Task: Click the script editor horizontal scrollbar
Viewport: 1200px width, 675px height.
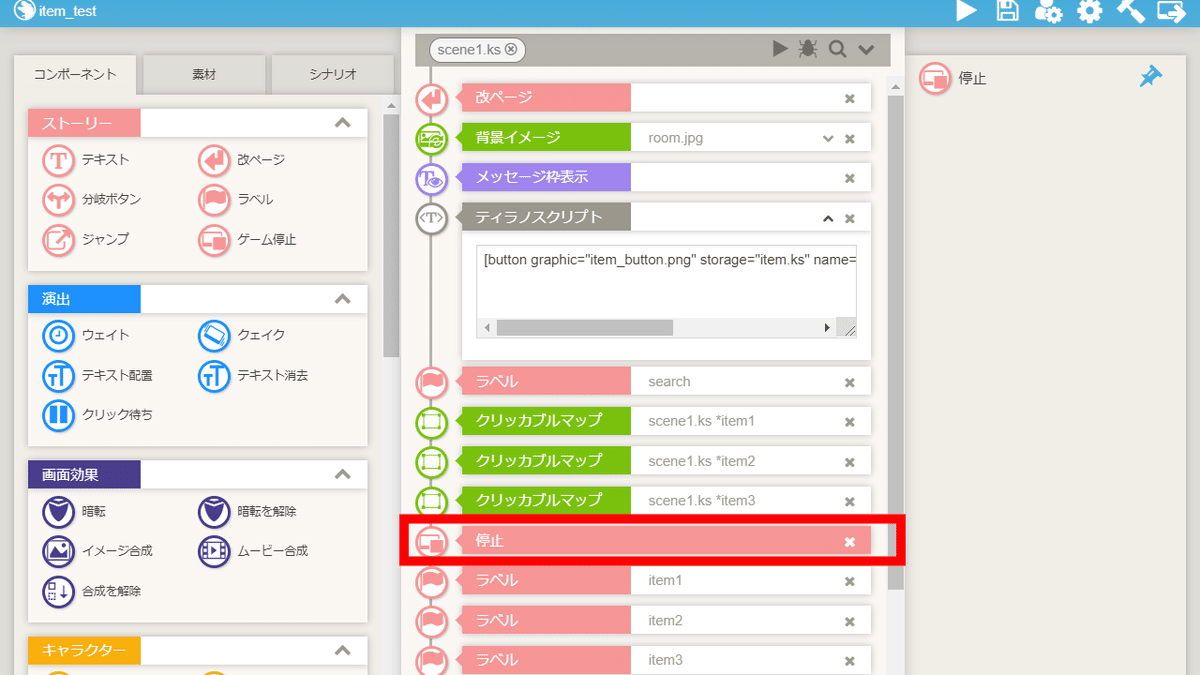Action: [x=584, y=328]
